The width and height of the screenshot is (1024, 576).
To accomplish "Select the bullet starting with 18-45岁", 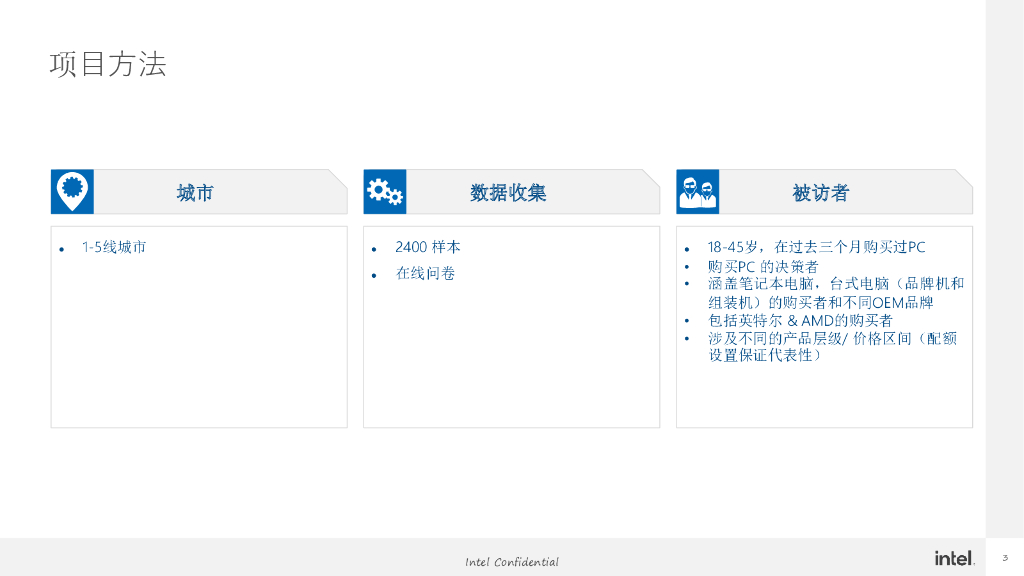I will (816, 247).
